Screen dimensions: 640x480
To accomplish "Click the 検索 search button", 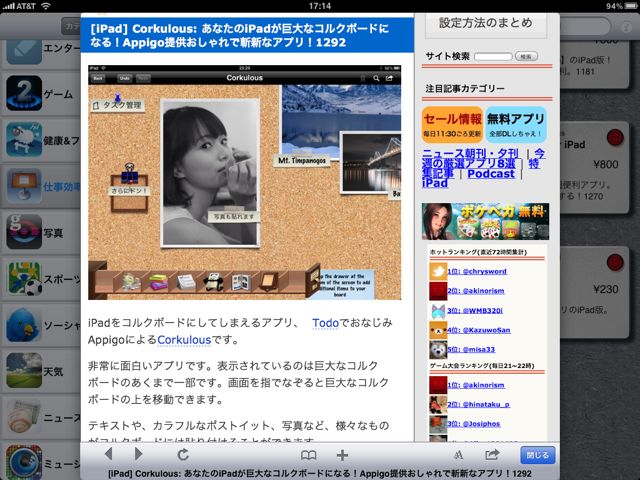I will (526, 56).
